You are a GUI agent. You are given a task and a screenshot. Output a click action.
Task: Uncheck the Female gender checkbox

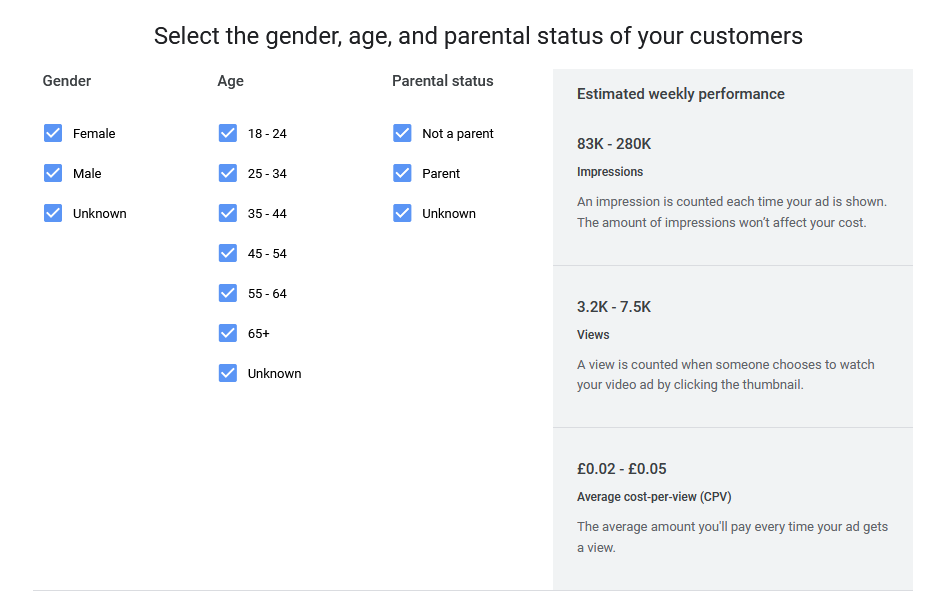tap(53, 133)
